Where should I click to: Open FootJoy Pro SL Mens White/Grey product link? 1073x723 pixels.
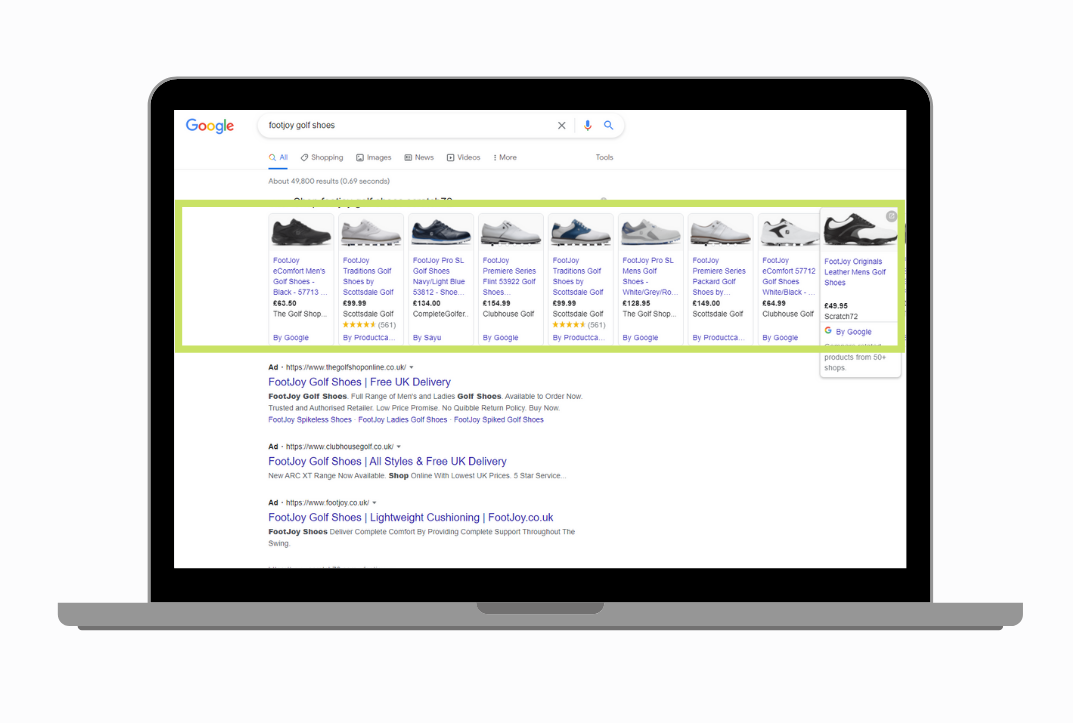click(649, 276)
